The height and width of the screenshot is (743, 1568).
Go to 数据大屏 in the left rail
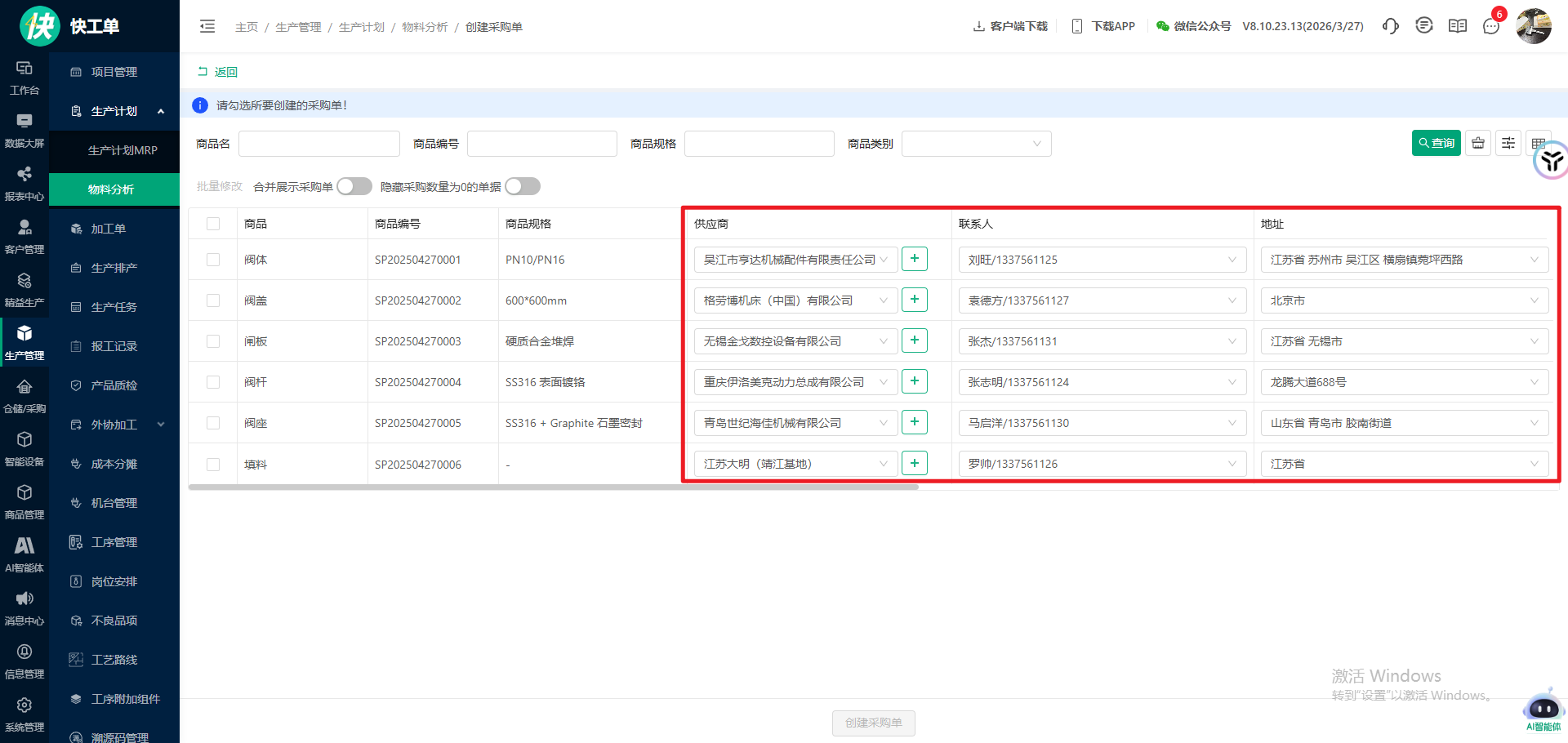pyautogui.click(x=24, y=131)
